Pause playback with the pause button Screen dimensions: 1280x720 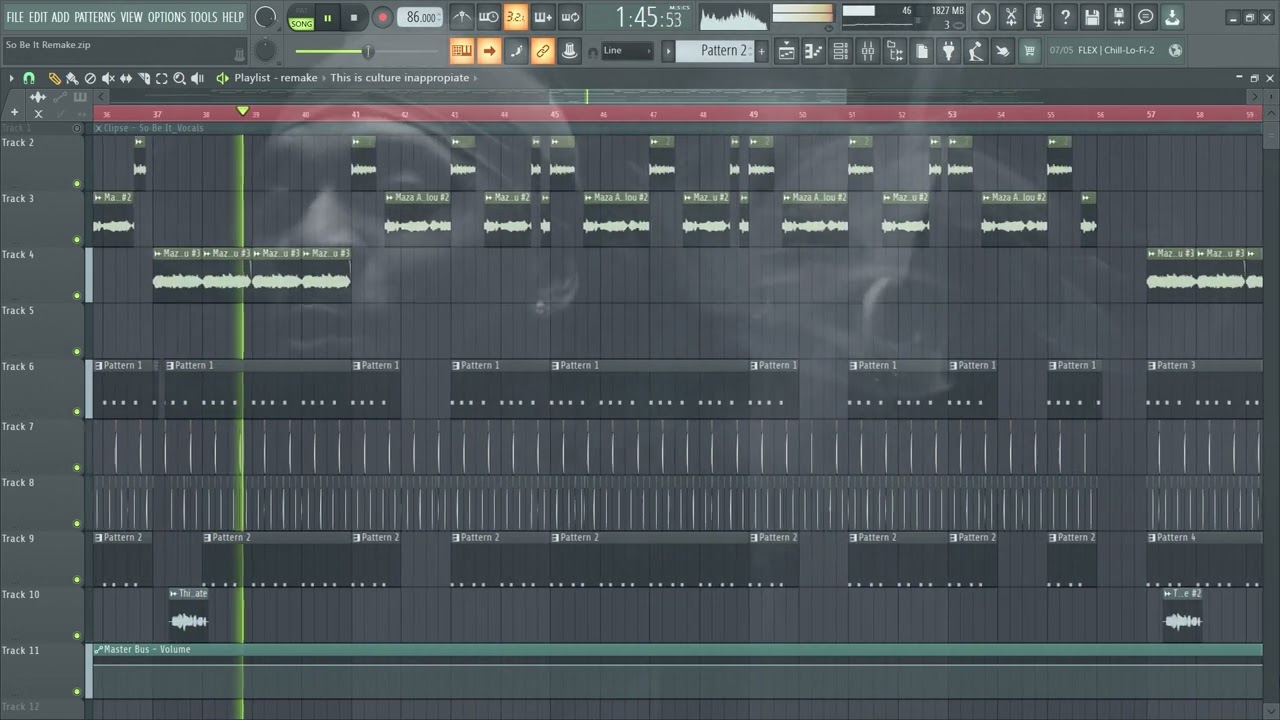point(327,17)
